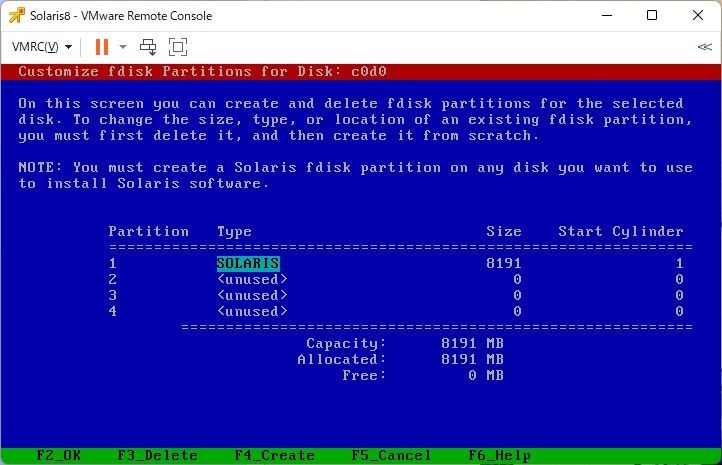
Task: Click the Start Cylinder column header
Action: point(621,231)
